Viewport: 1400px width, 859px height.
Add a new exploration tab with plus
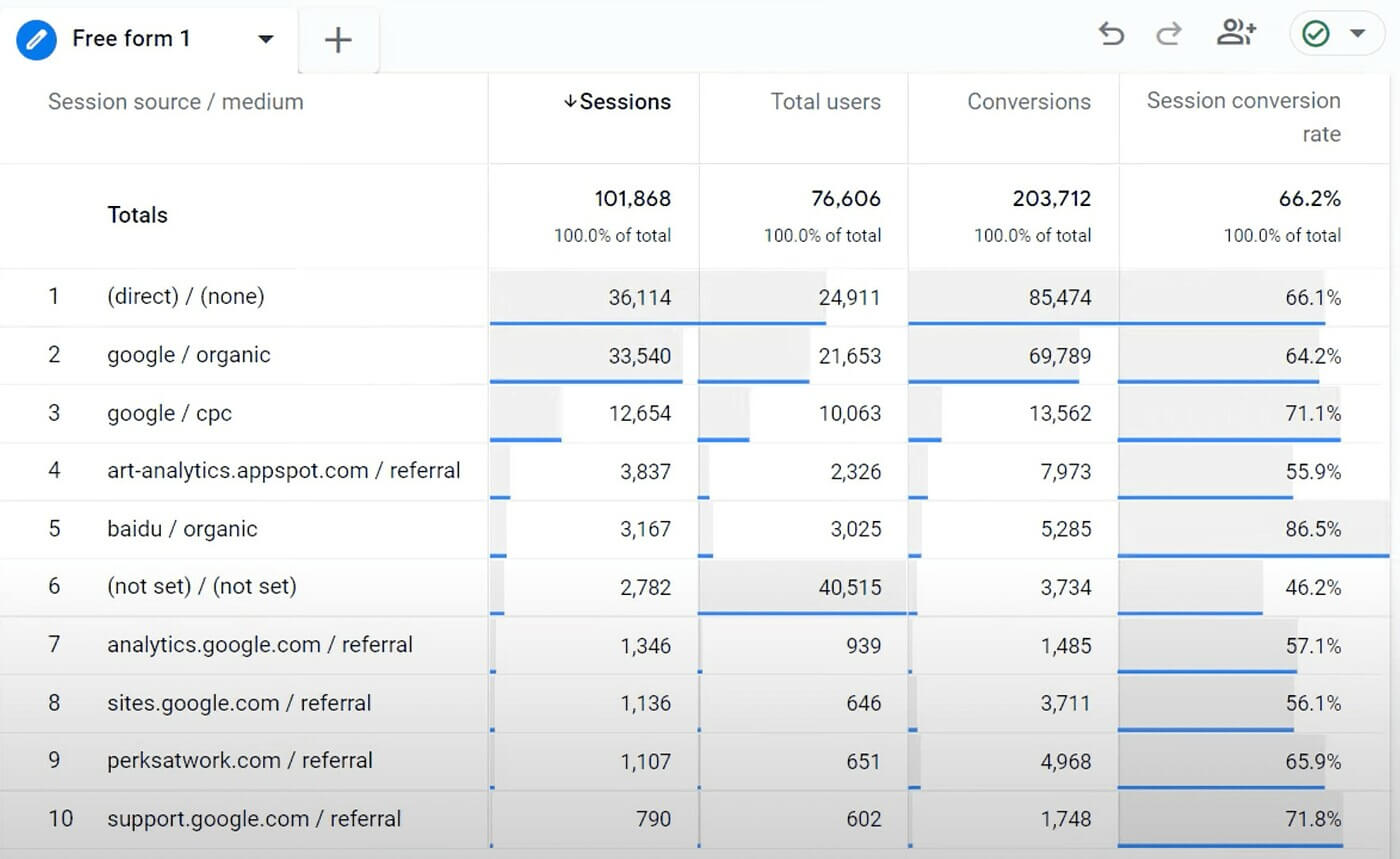339,40
